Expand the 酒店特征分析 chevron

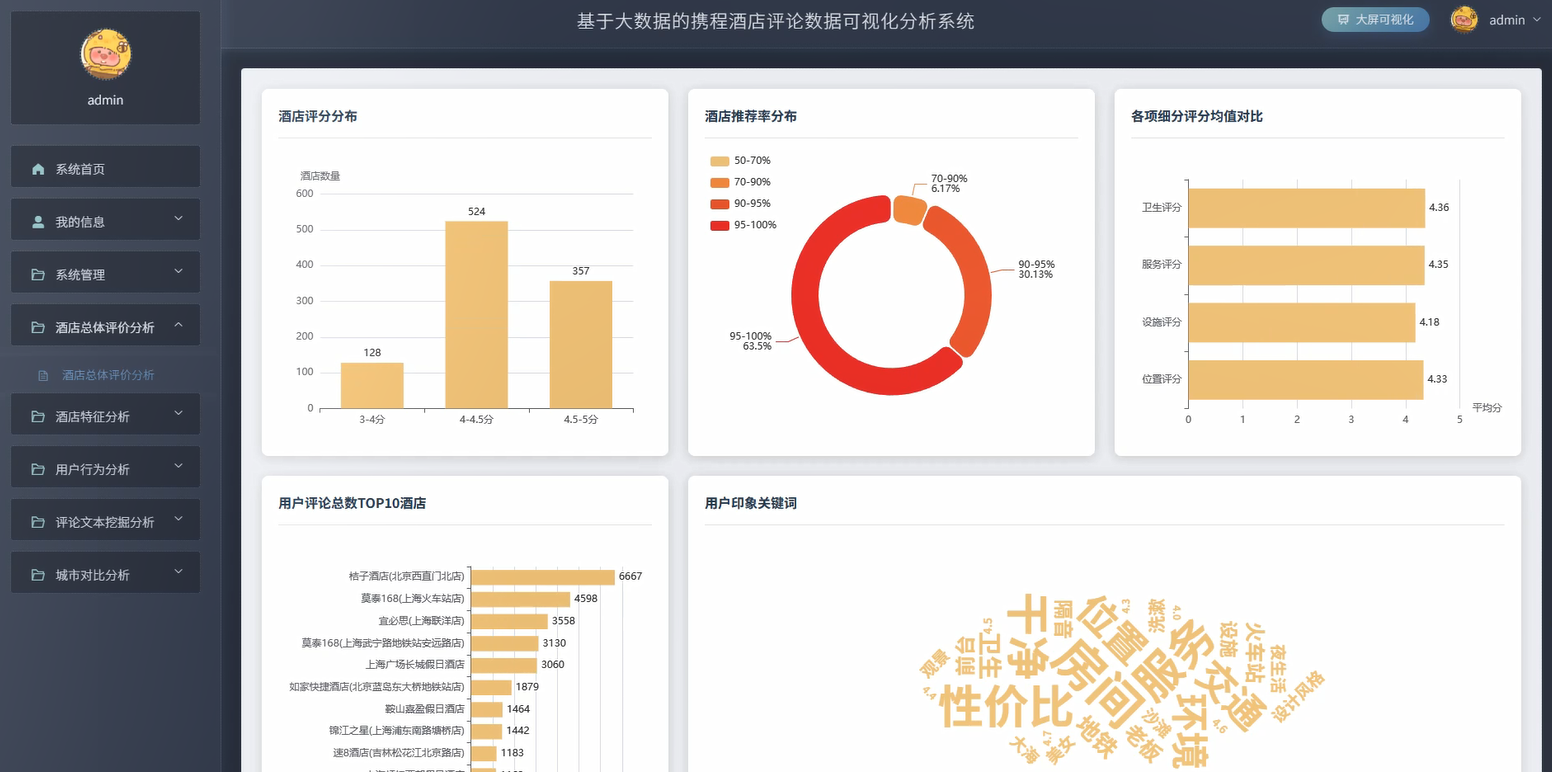(178, 413)
